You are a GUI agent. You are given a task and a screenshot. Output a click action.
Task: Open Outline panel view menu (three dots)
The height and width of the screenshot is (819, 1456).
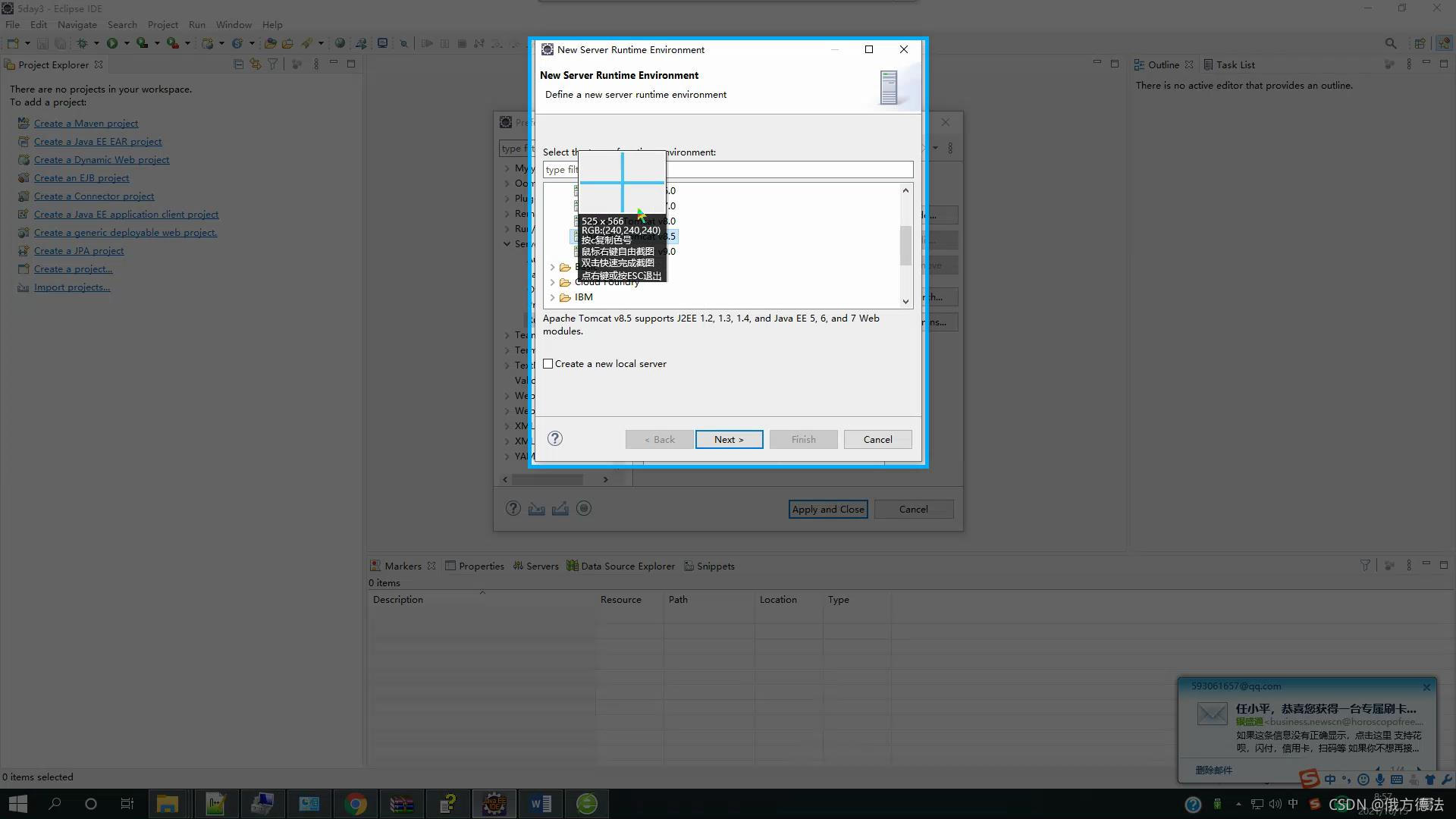tap(1409, 64)
